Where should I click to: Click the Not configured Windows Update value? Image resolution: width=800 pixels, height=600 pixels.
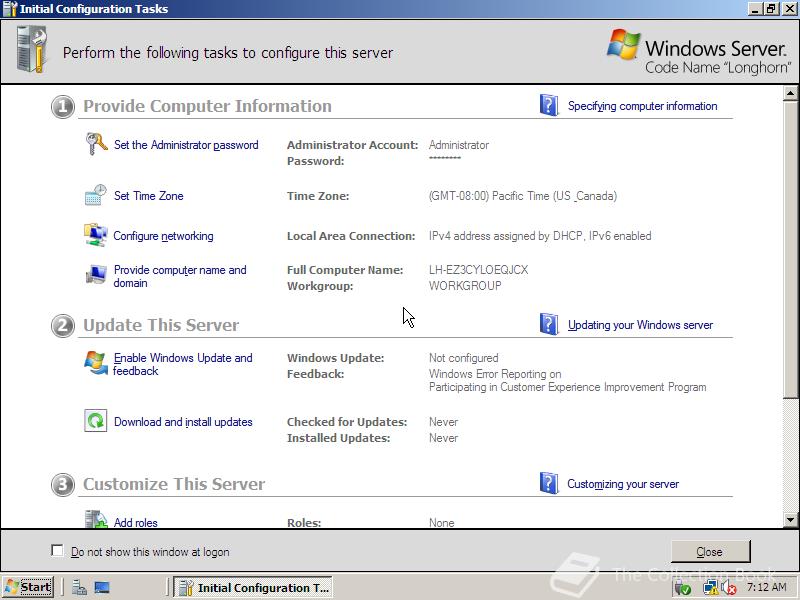click(x=463, y=358)
